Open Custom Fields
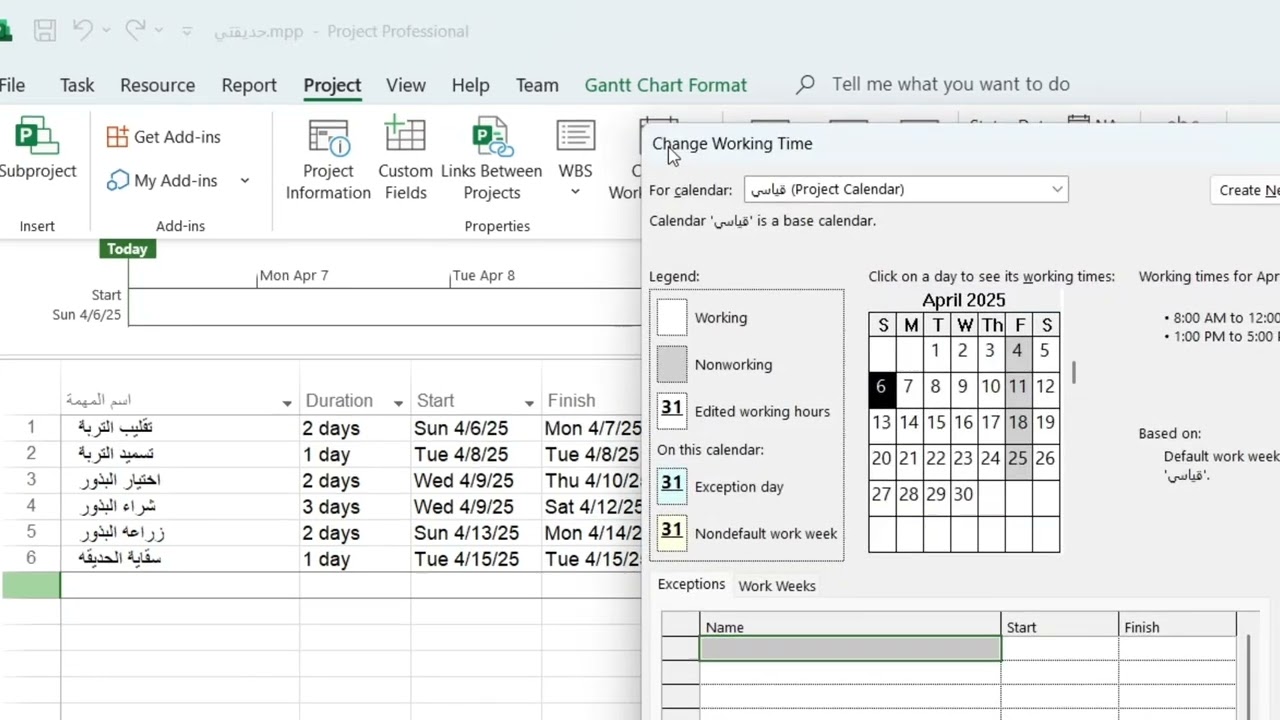1280x720 pixels. [405, 160]
